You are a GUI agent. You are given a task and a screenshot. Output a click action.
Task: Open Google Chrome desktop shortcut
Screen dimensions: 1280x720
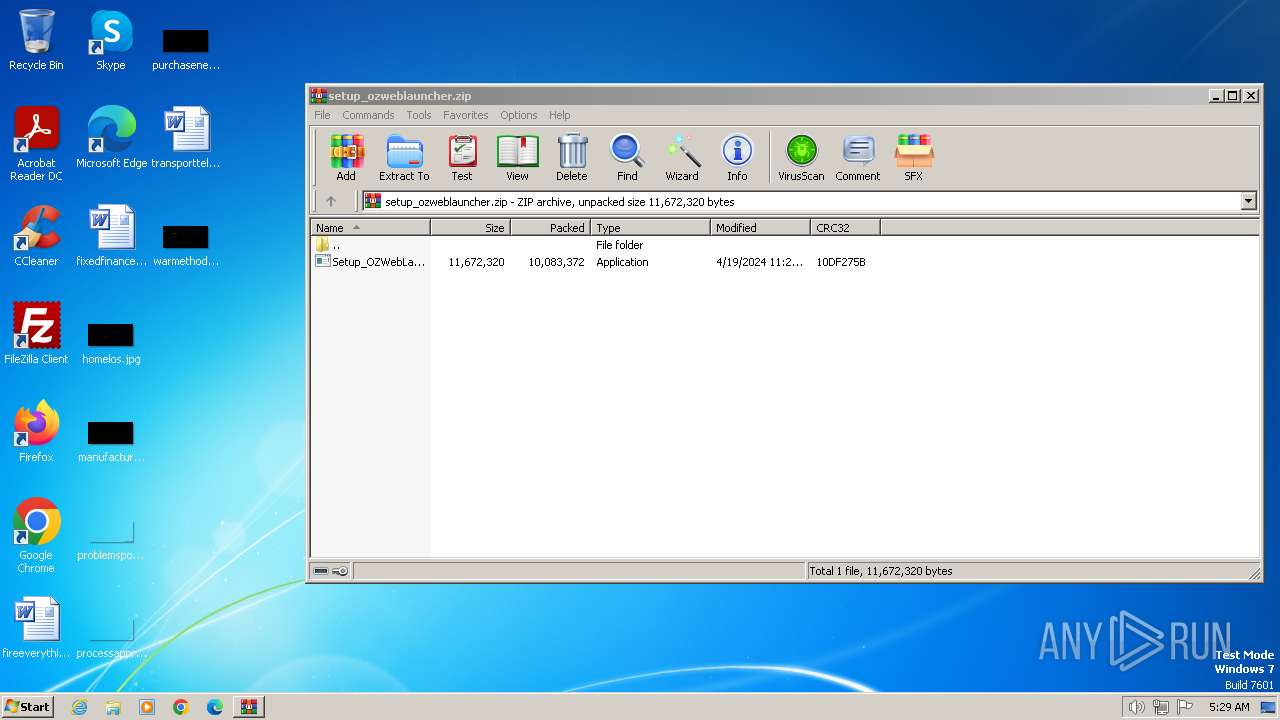pyautogui.click(x=36, y=536)
